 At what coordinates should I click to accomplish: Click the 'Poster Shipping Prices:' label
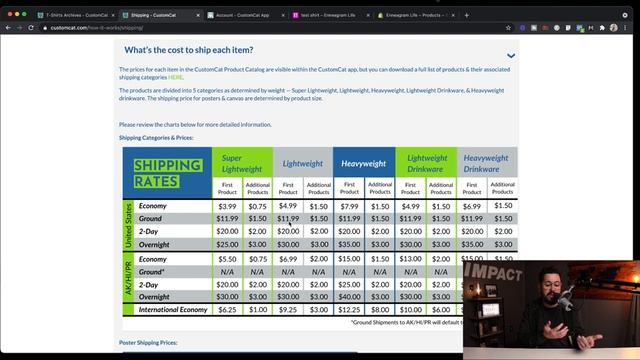tap(148, 342)
